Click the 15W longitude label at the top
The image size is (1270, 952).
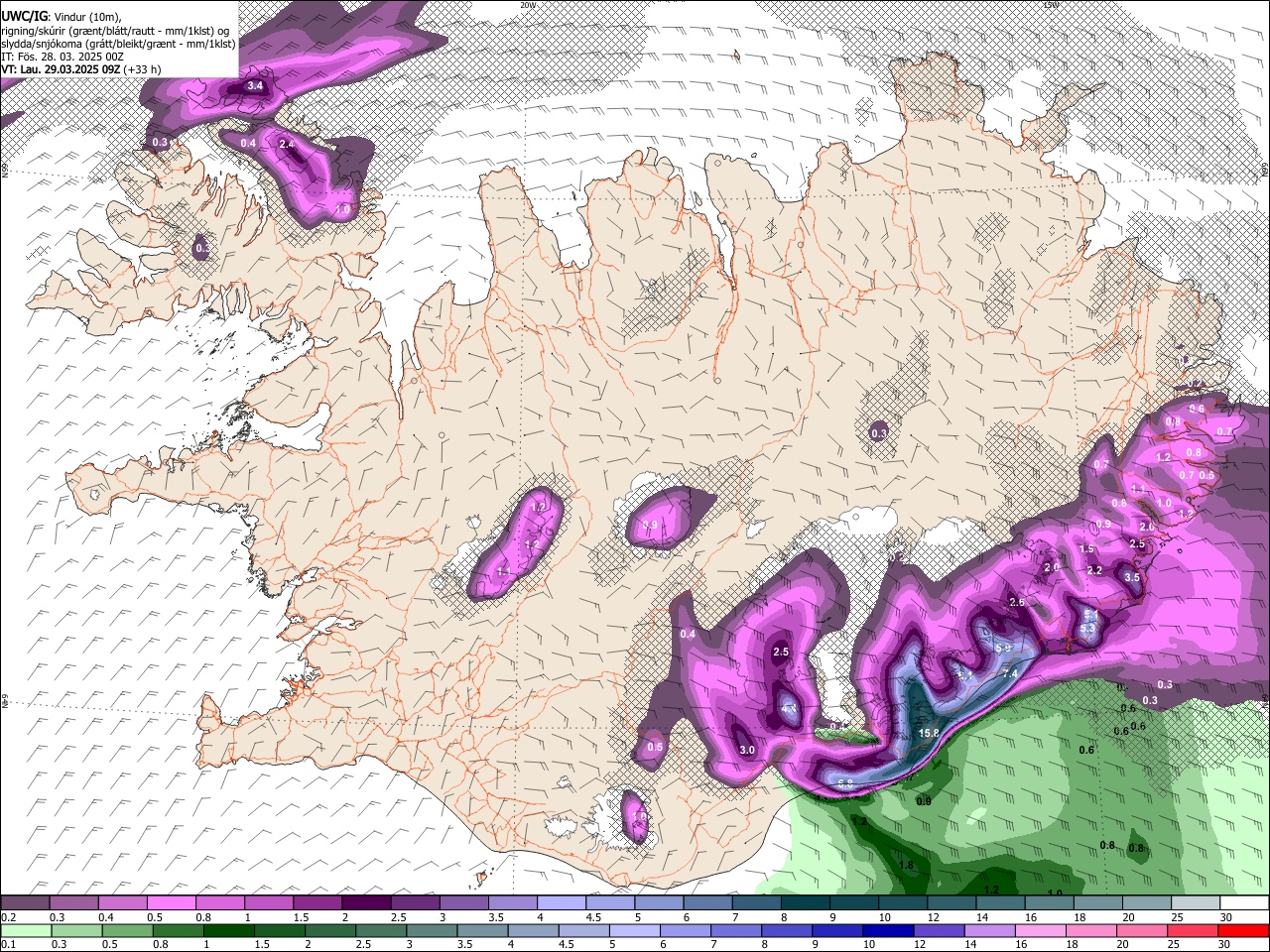pyautogui.click(x=1051, y=5)
